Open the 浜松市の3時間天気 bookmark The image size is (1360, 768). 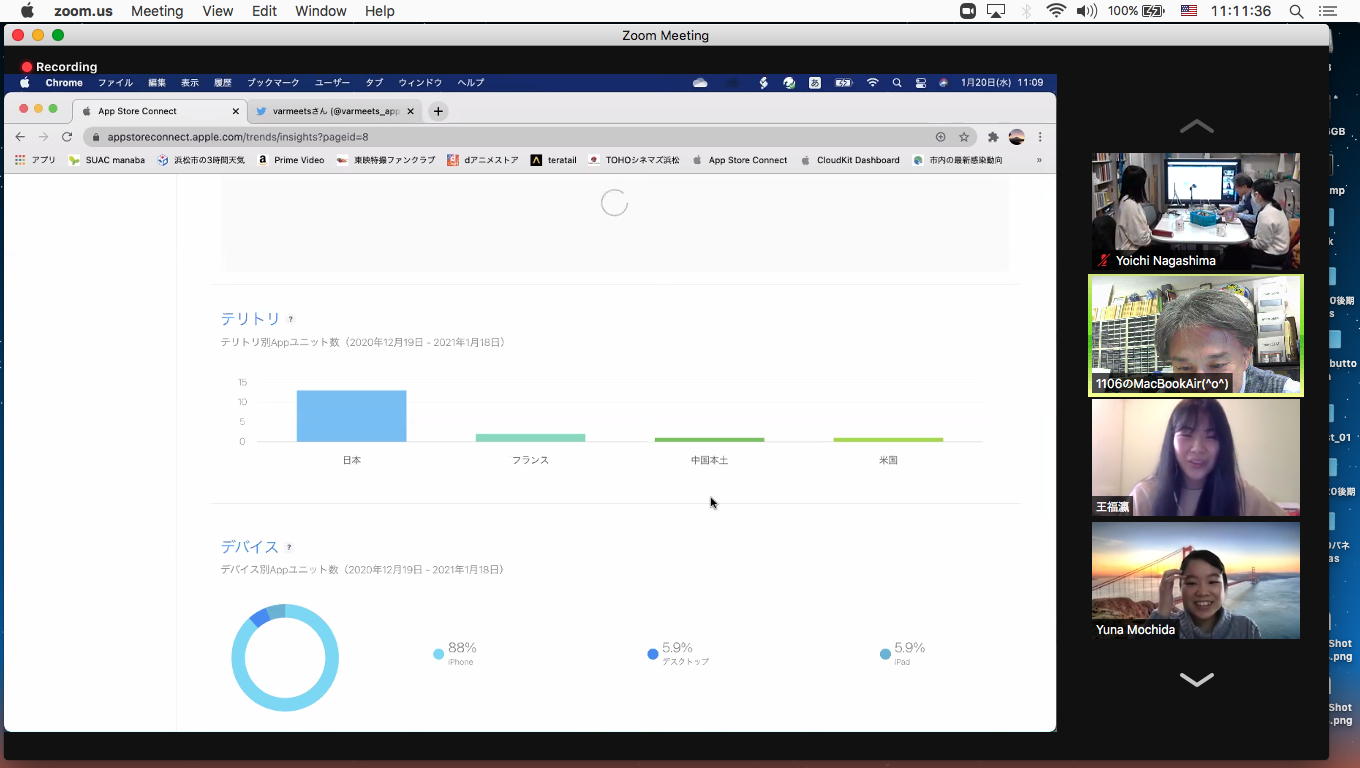(x=200, y=160)
